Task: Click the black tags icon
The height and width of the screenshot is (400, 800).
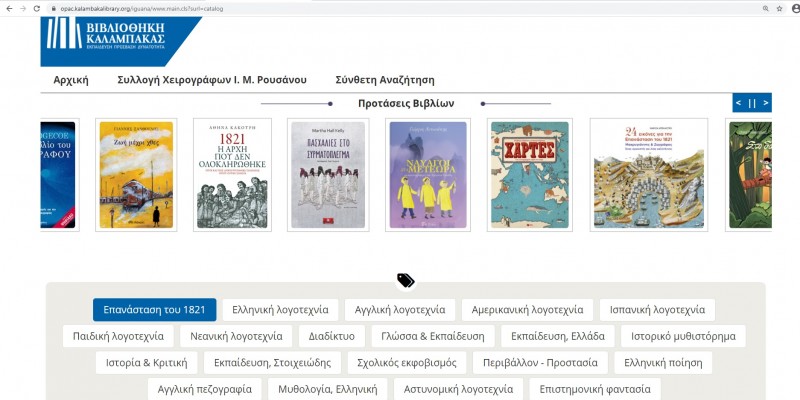Action: (x=405, y=281)
